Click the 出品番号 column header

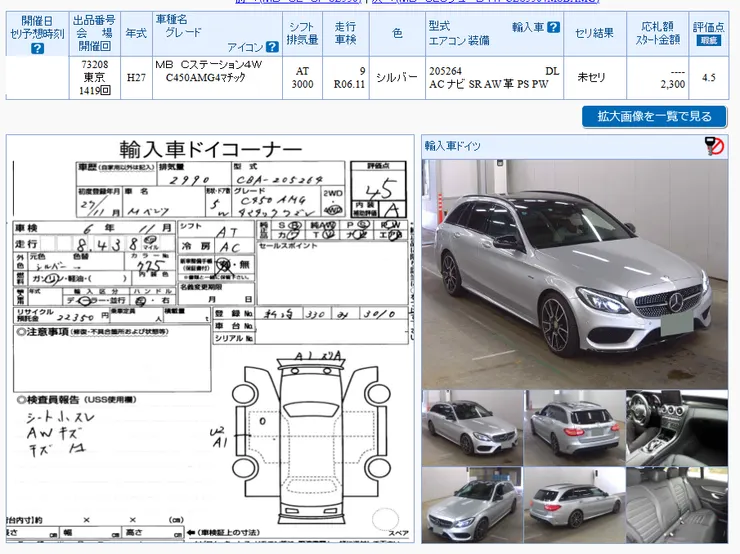pos(94,20)
